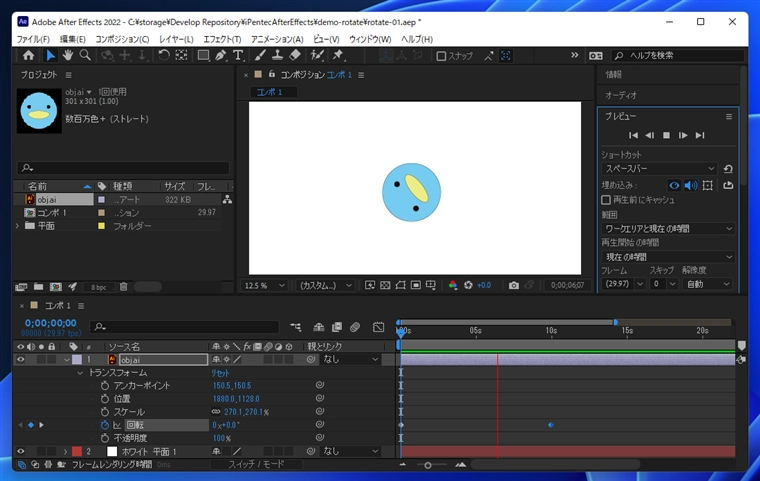Screen dimensions: 760x481
Task: Toggle transparency grid icon in viewer
Action: coord(385,285)
